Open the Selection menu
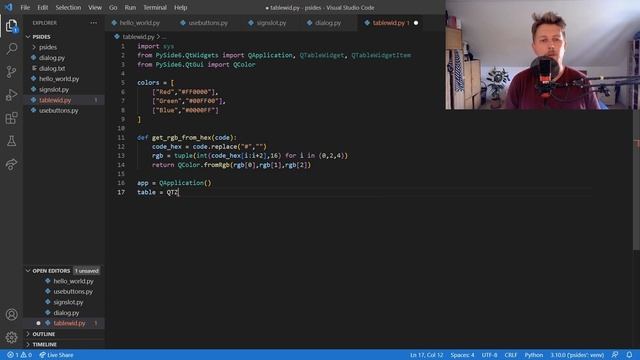The image size is (640, 360). click(x=68, y=7)
